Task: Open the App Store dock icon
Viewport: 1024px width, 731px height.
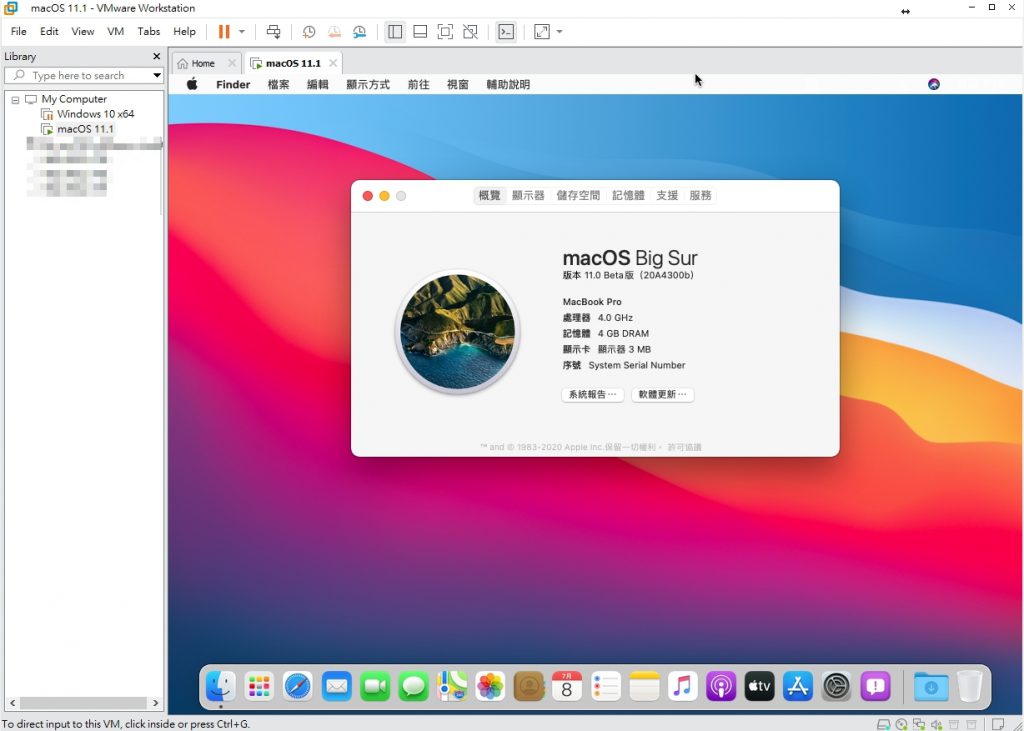Action: 797,686
